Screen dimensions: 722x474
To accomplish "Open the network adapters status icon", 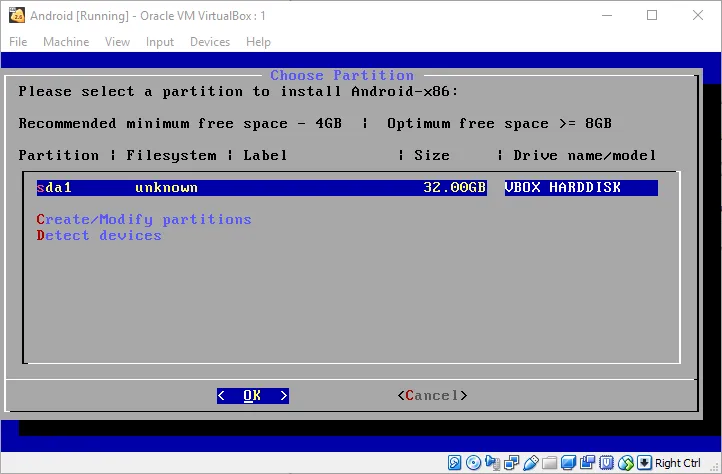I will tap(511, 463).
